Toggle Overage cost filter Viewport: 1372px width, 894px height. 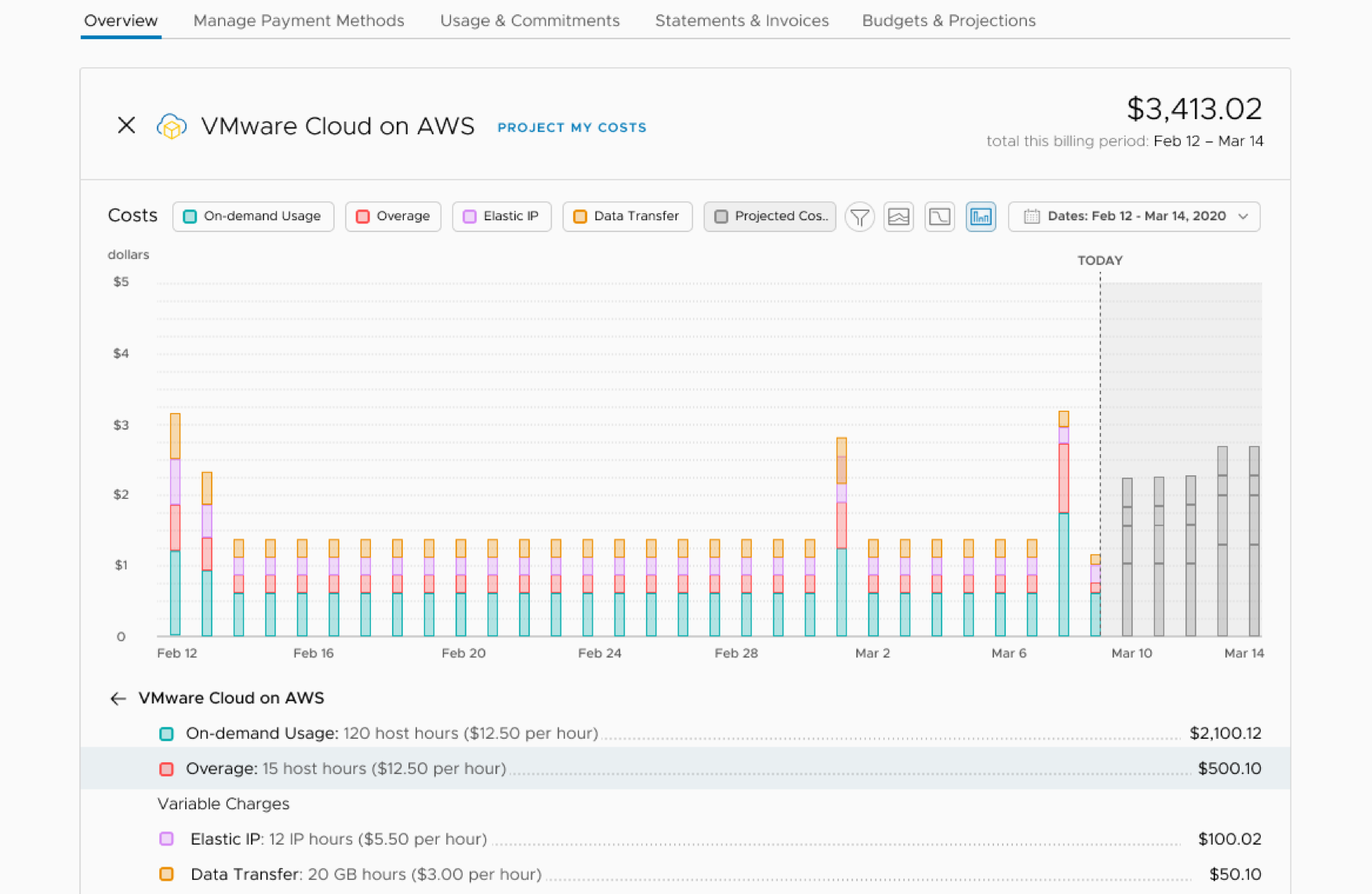393,216
